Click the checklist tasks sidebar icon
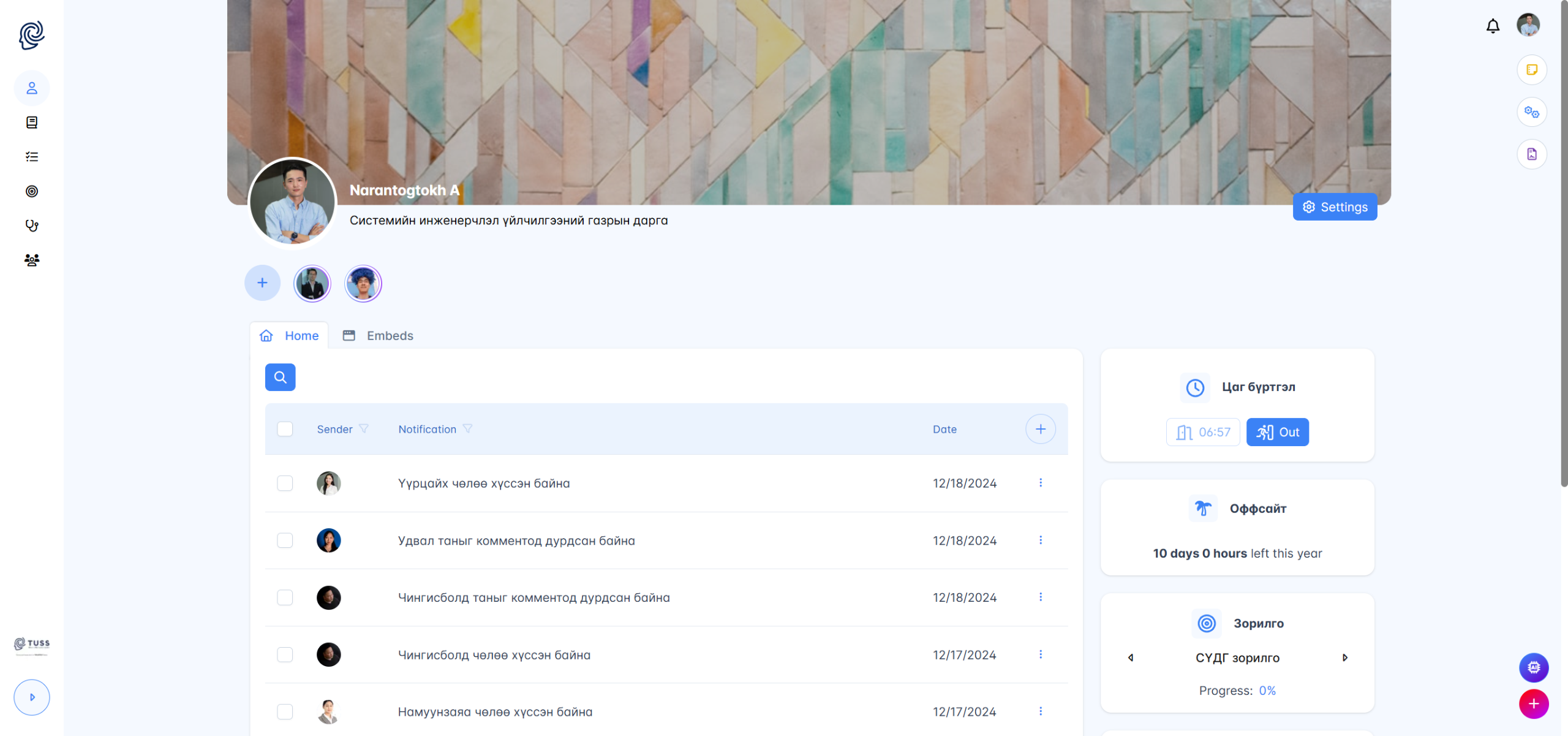The image size is (1568, 736). coord(32,157)
